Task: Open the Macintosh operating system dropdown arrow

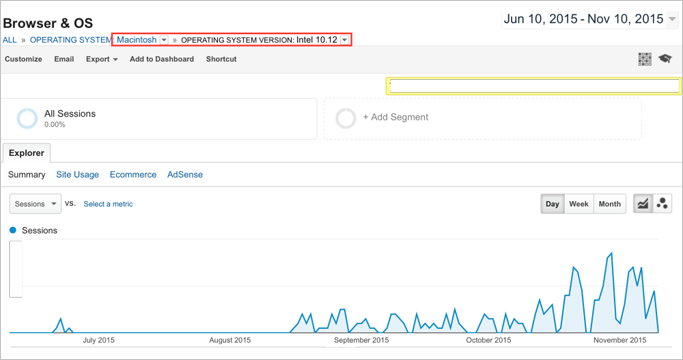Action: pyautogui.click(x=164, y=40)
